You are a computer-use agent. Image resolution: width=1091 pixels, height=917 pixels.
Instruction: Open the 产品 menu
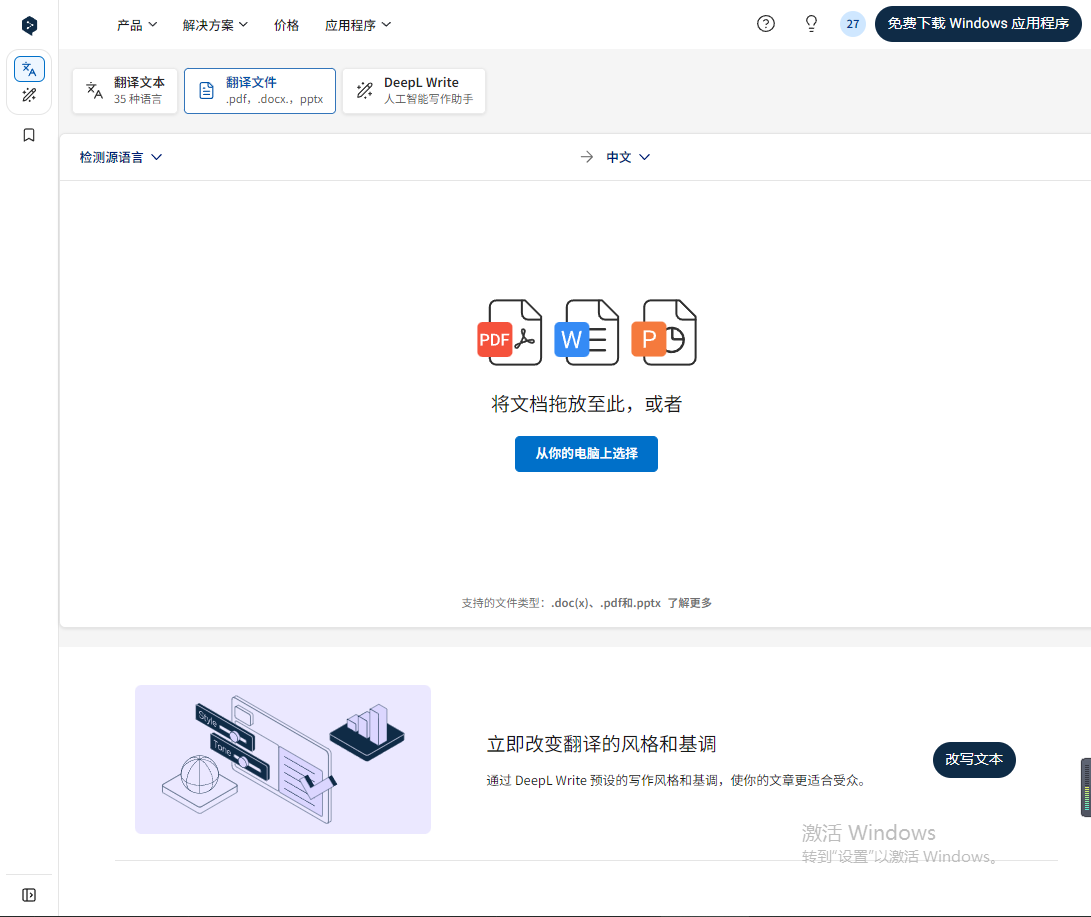pos(137,25)
